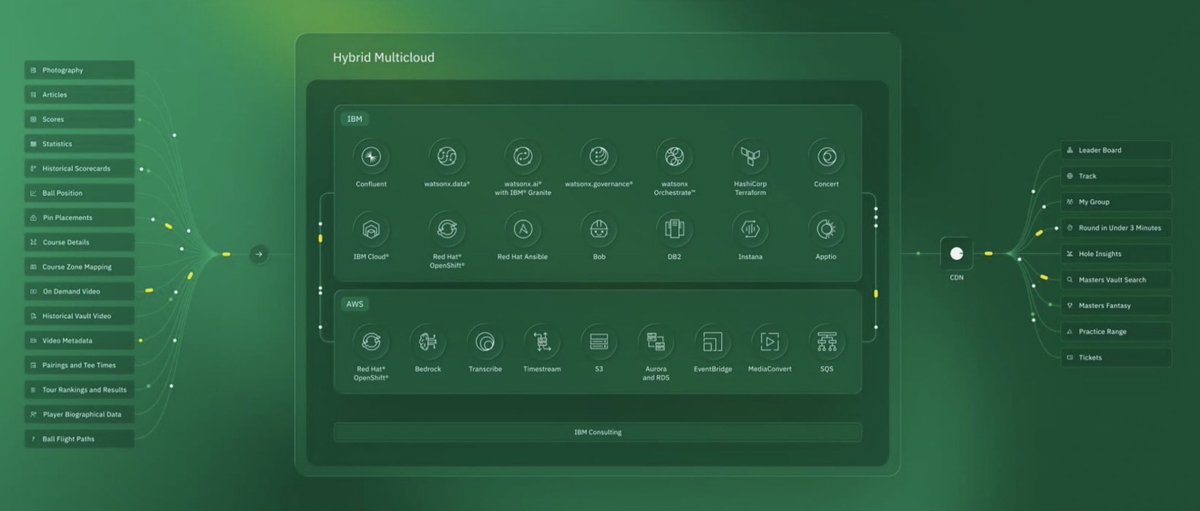Image resolution: width=1200 pixels, height=511 pixels.
Task: Click Course Zone Mapping source
Action: (x=80, y=267)
